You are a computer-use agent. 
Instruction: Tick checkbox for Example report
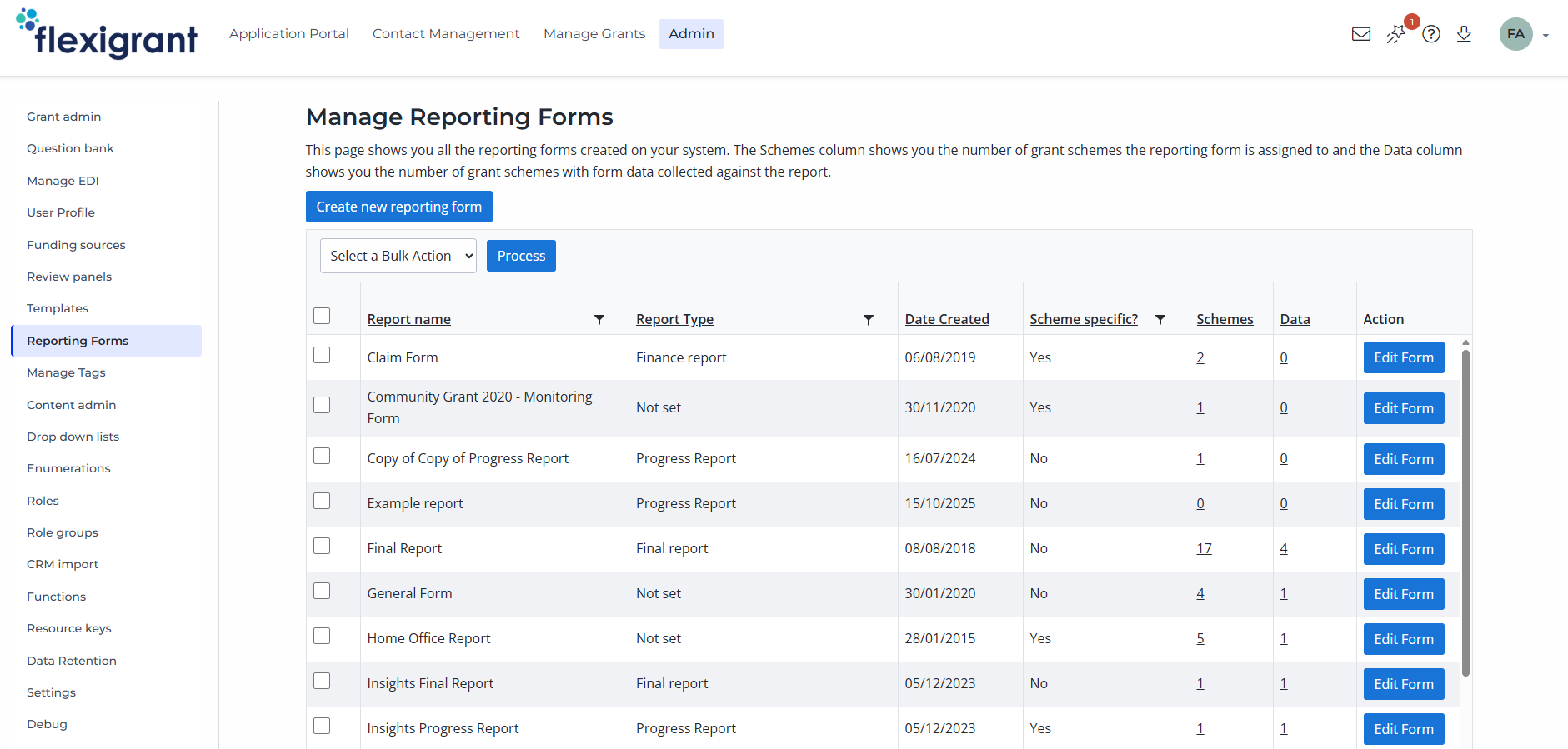322,501
